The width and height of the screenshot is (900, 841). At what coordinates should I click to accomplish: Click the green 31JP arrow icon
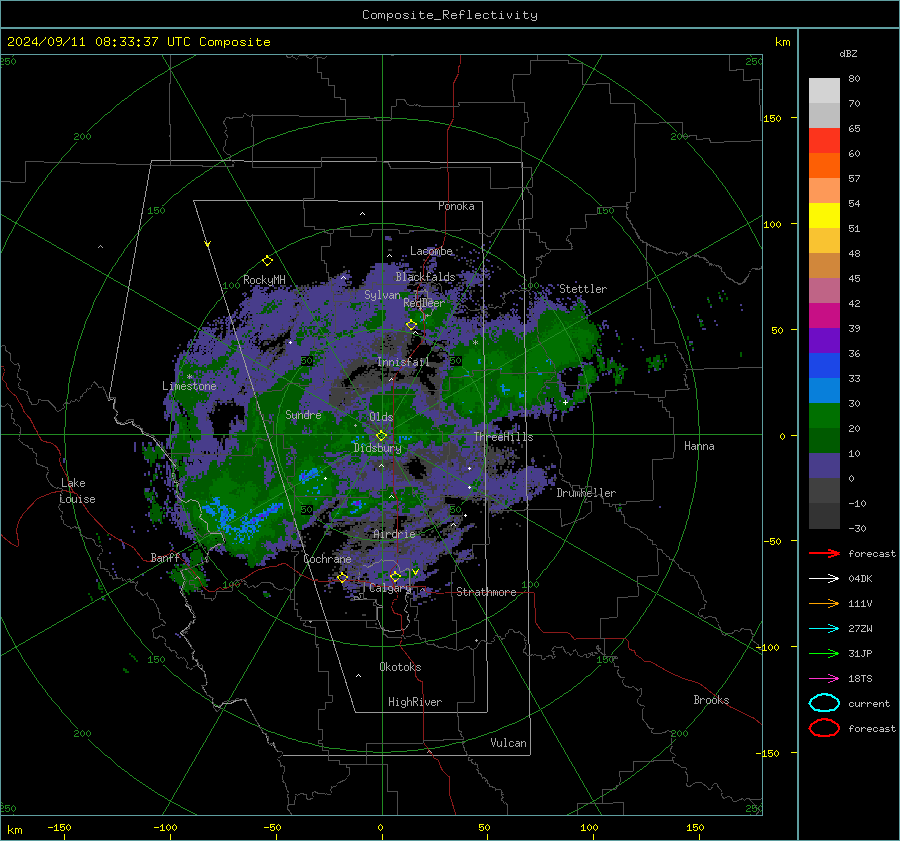pos(824,653)
